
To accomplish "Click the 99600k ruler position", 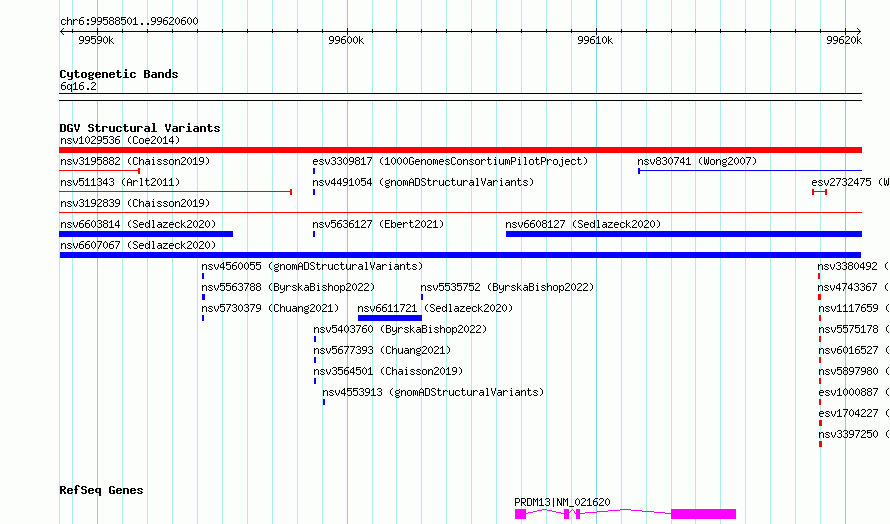I will pyautogui.click(x=346, y=40).
